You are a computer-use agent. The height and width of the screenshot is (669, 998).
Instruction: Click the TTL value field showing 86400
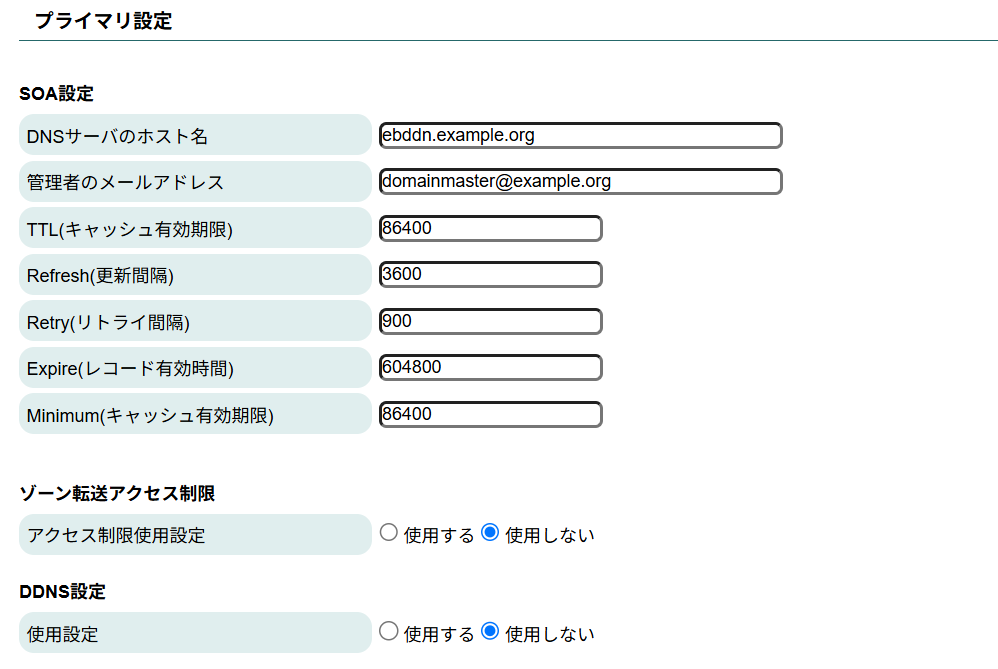490,228
